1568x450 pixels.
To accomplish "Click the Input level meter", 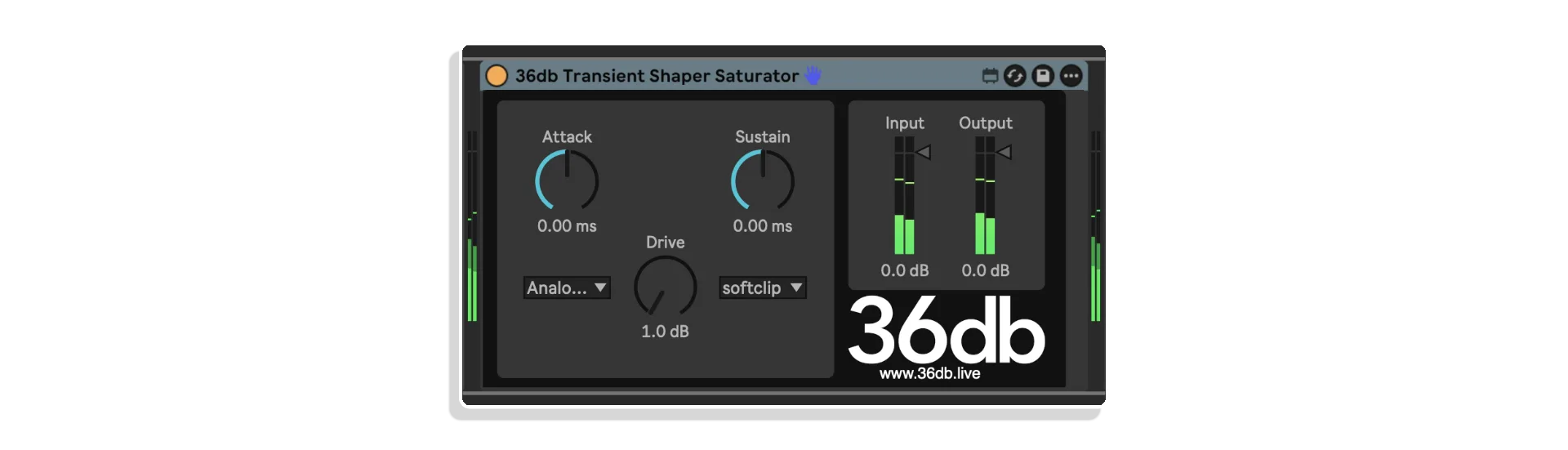I will point(904,195).
